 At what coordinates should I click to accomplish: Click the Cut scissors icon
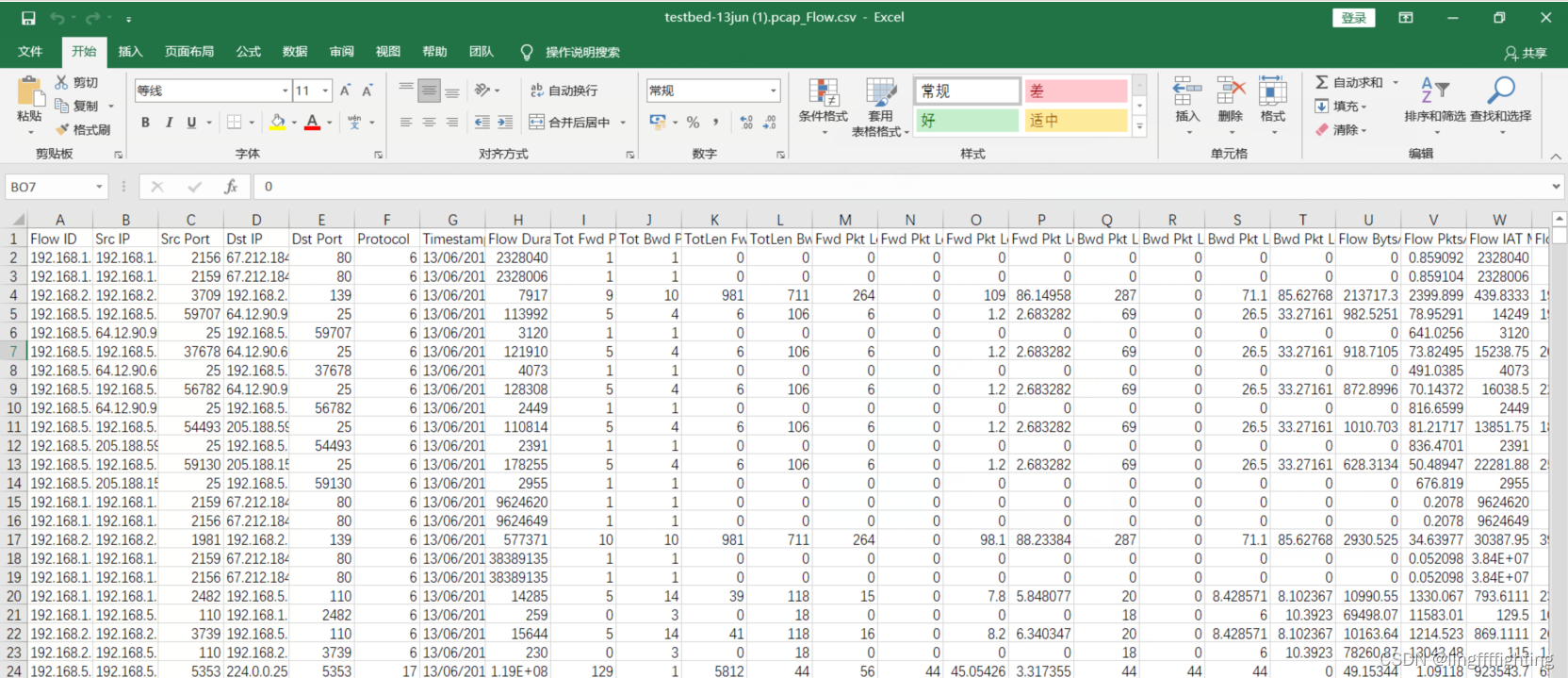[62, 82]
